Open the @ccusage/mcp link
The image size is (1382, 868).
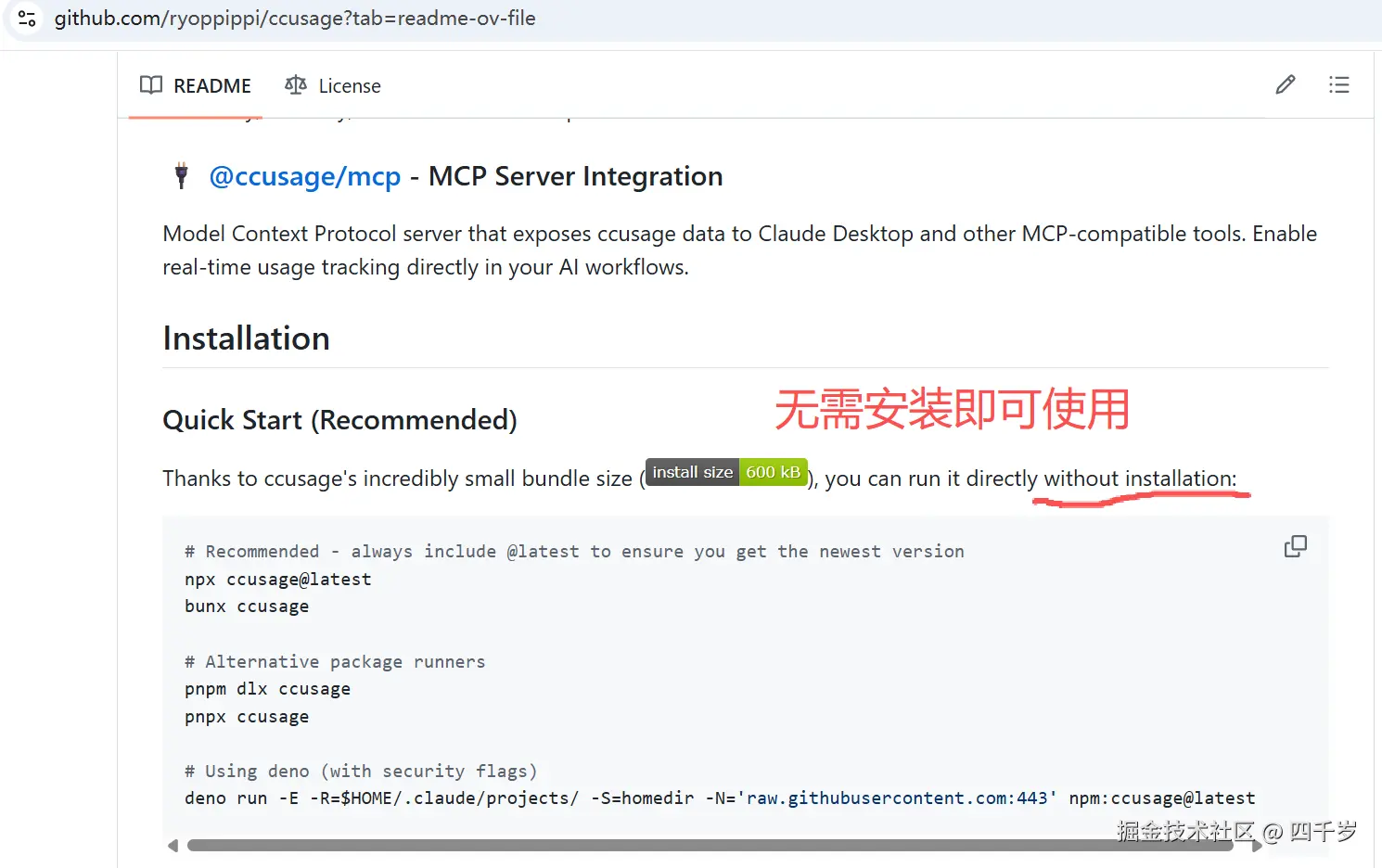tap(305, 175)
